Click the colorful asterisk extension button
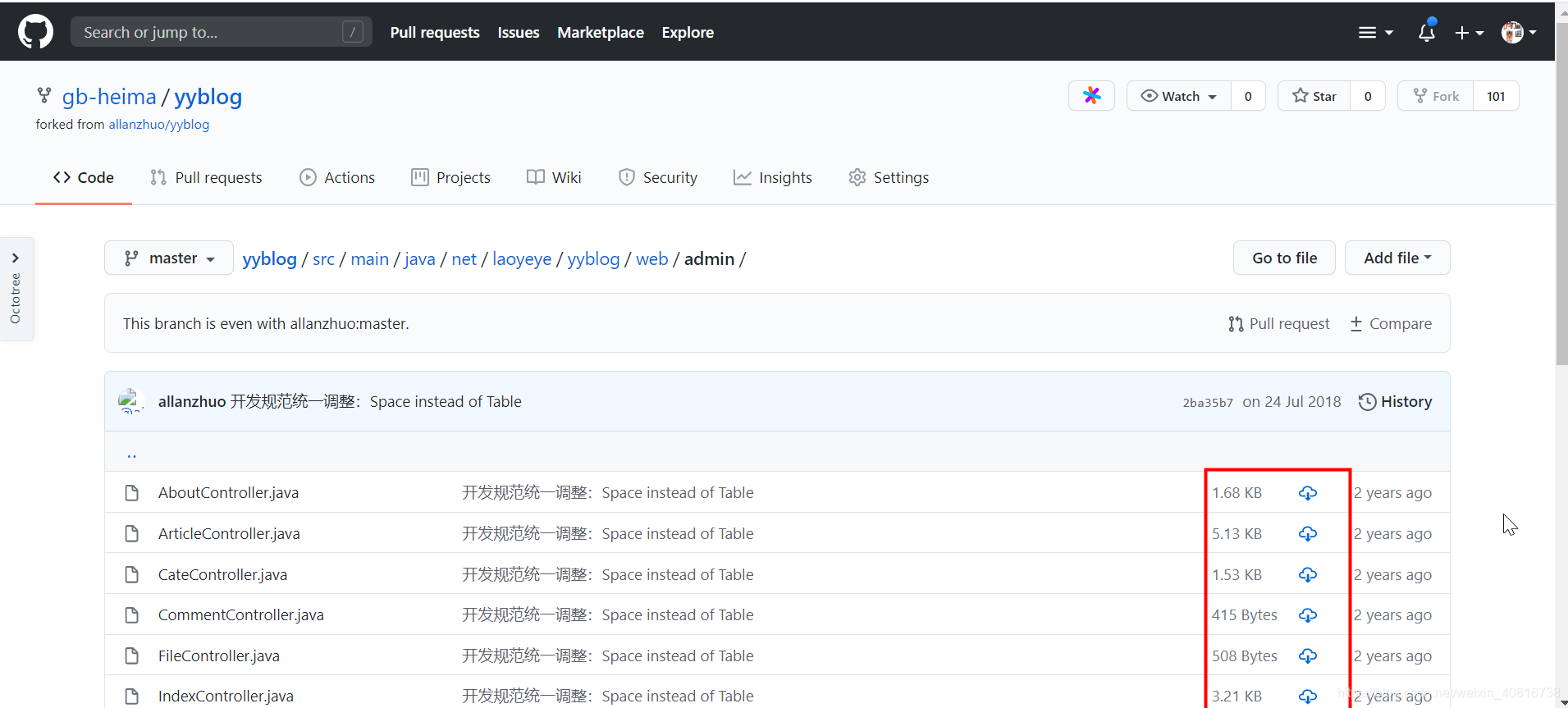 [1091, 96]
